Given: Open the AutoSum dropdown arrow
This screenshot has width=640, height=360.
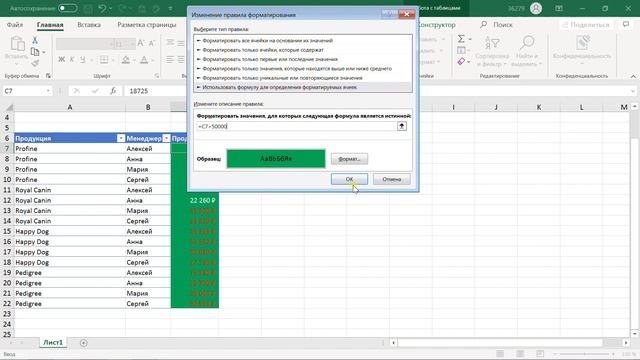Looking at the screenshot, I should coord(470,39).
